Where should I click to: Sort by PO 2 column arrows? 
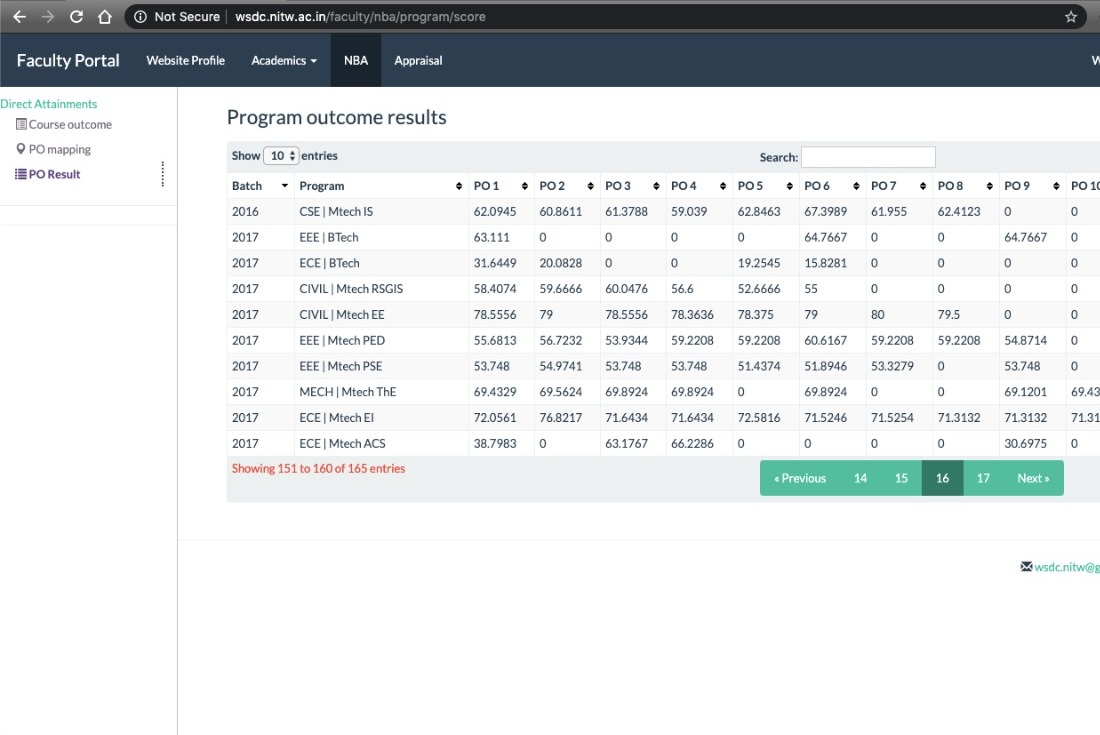pyautogui.click(x=591, y=186)
